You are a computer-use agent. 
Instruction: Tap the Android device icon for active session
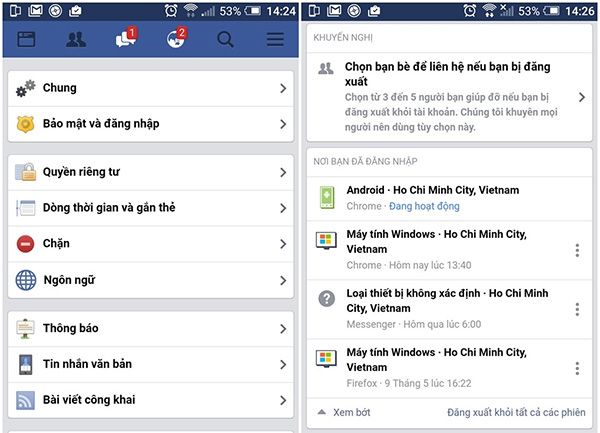point(327,197)
